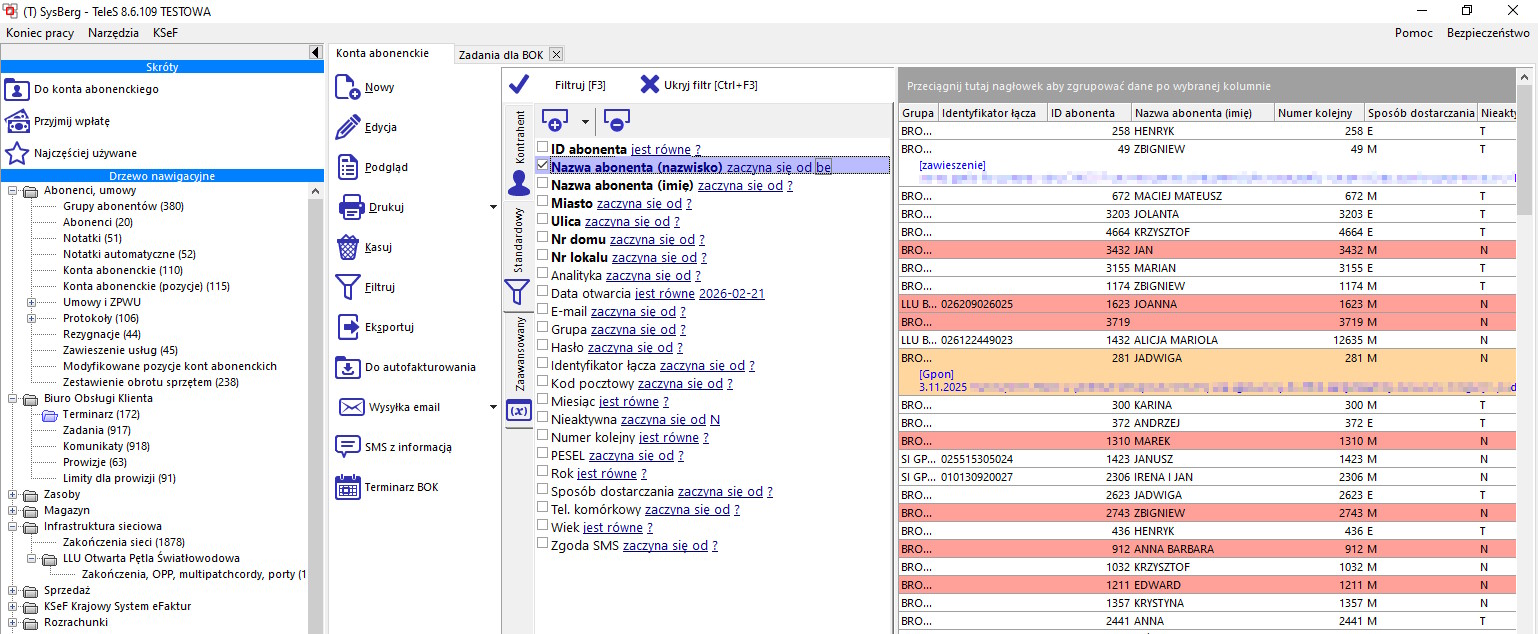Click the Edycja pencil icon
Viewport: 1538px width, 634px height.
pyautogui.click(x=348, y=127)
